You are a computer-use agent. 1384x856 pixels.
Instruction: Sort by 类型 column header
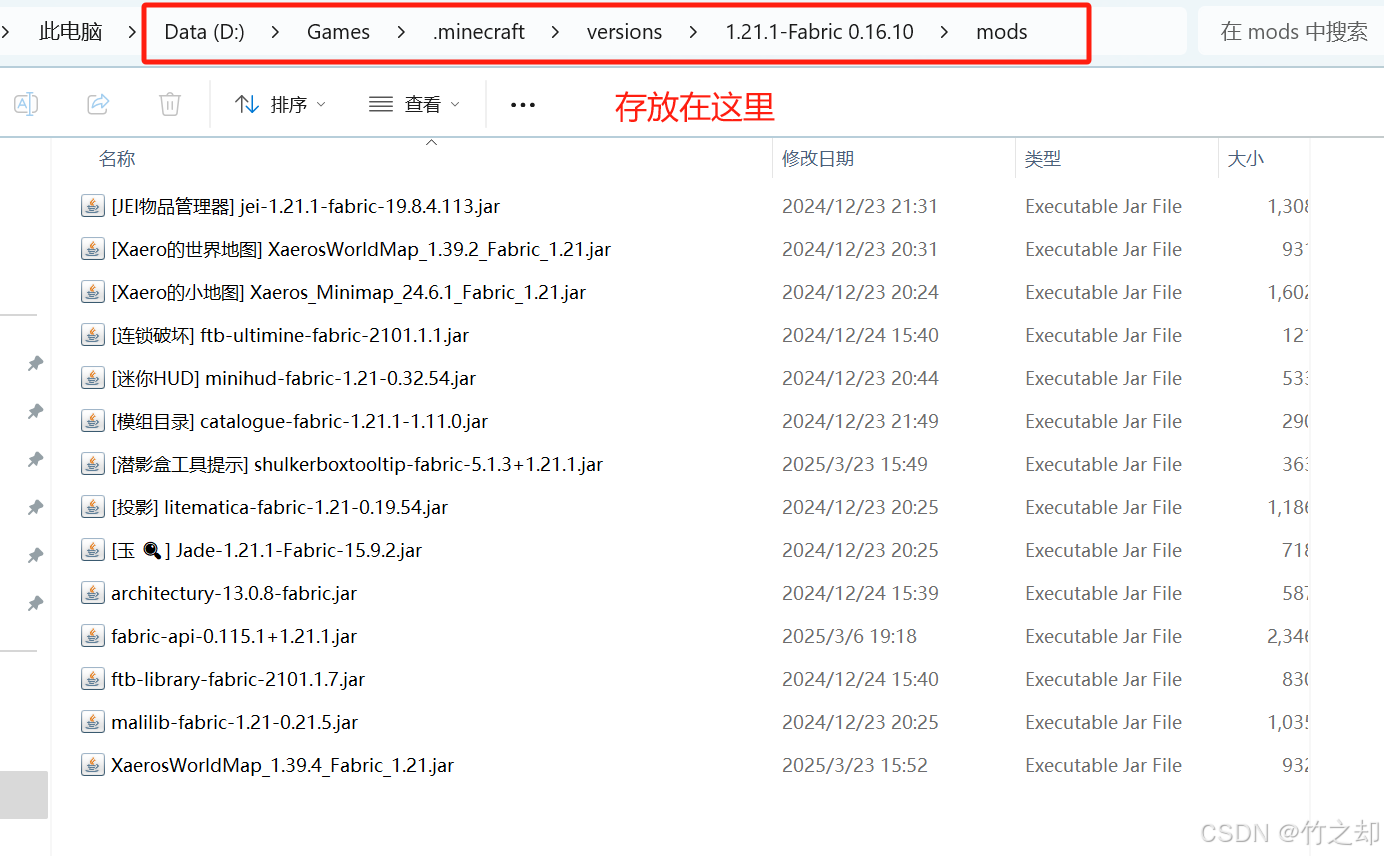pos(1043,159)
